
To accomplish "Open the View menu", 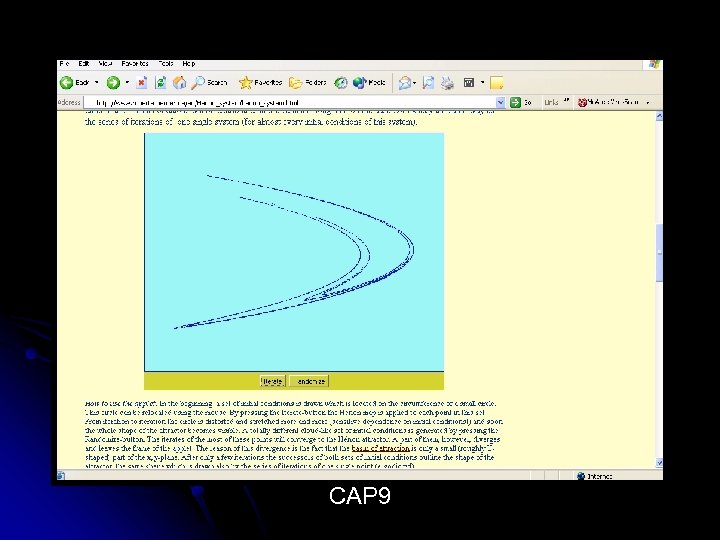I will point(105,64).
